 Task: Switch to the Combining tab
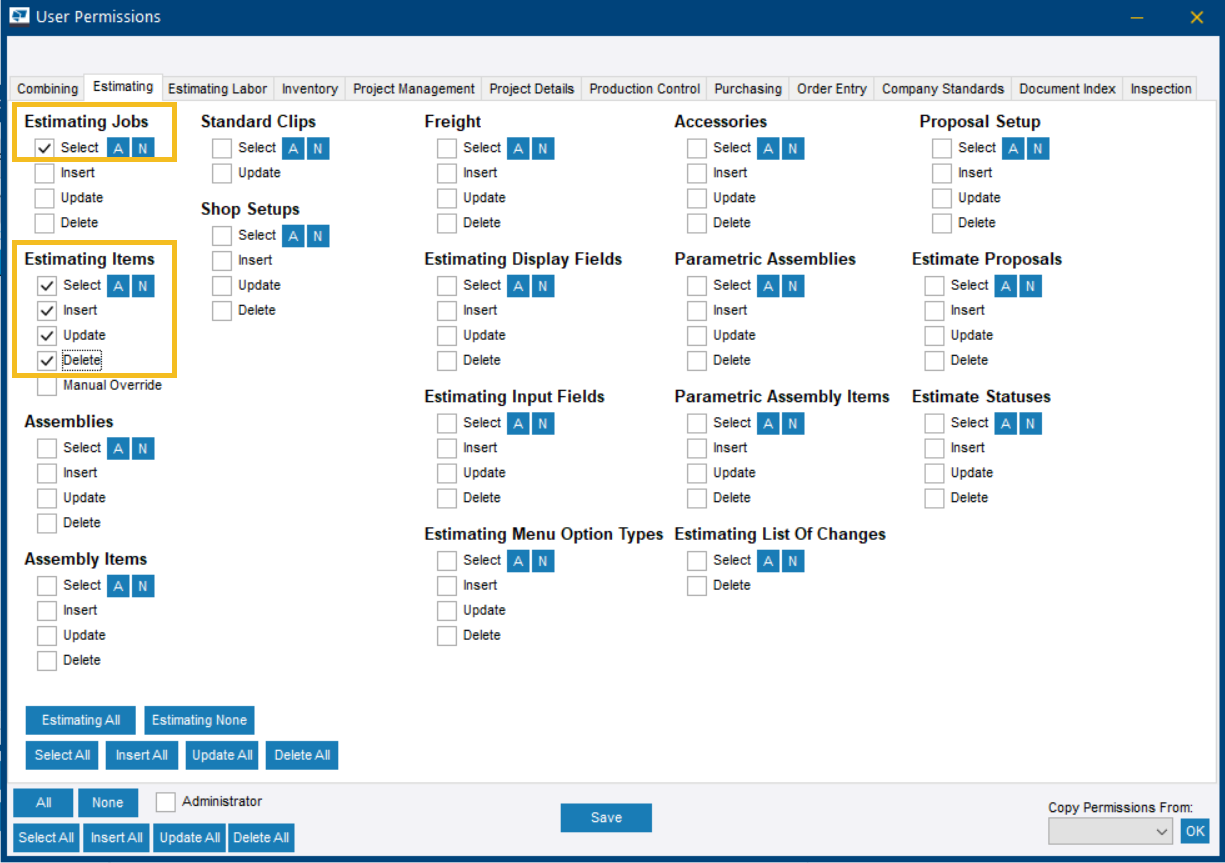point(47,89)
